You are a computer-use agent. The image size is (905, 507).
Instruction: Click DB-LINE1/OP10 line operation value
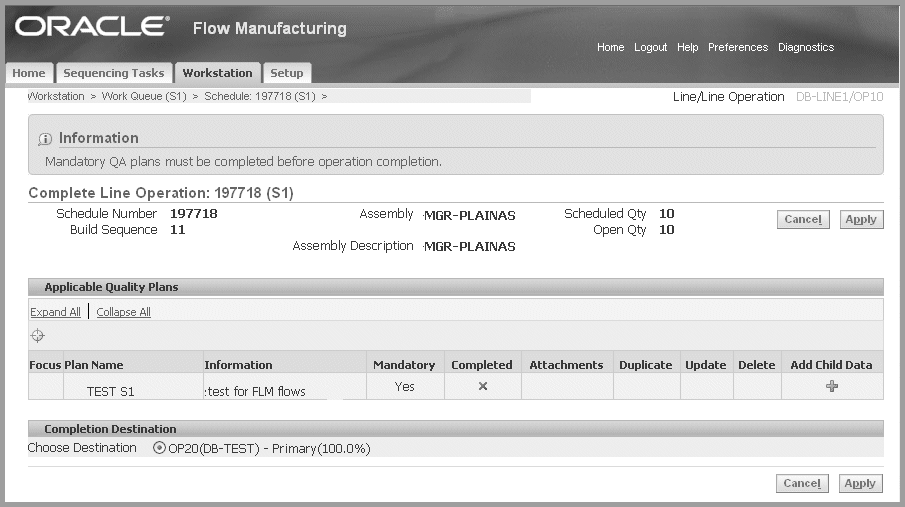(840, 96)
